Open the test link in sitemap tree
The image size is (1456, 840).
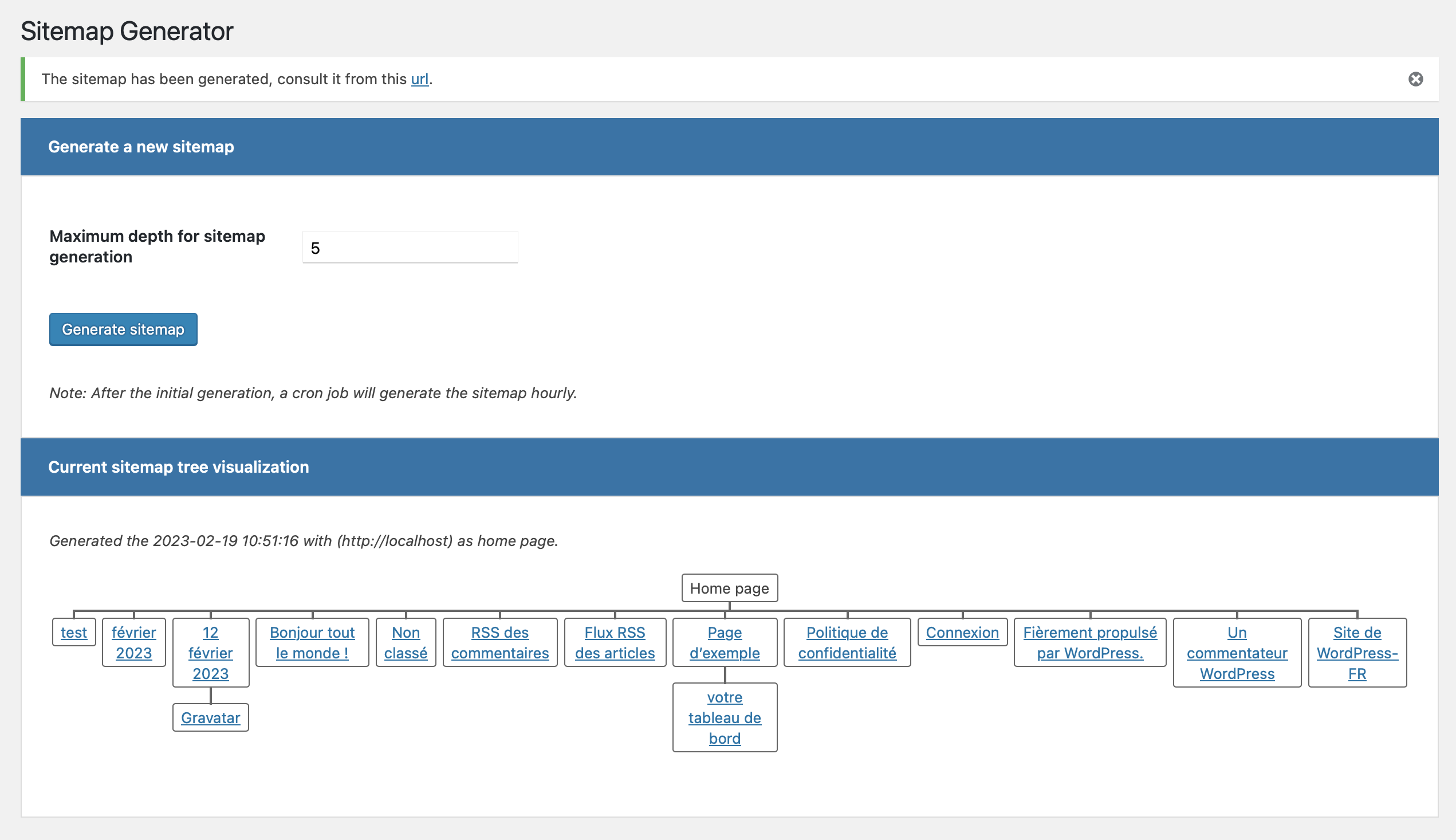(74, 633)
